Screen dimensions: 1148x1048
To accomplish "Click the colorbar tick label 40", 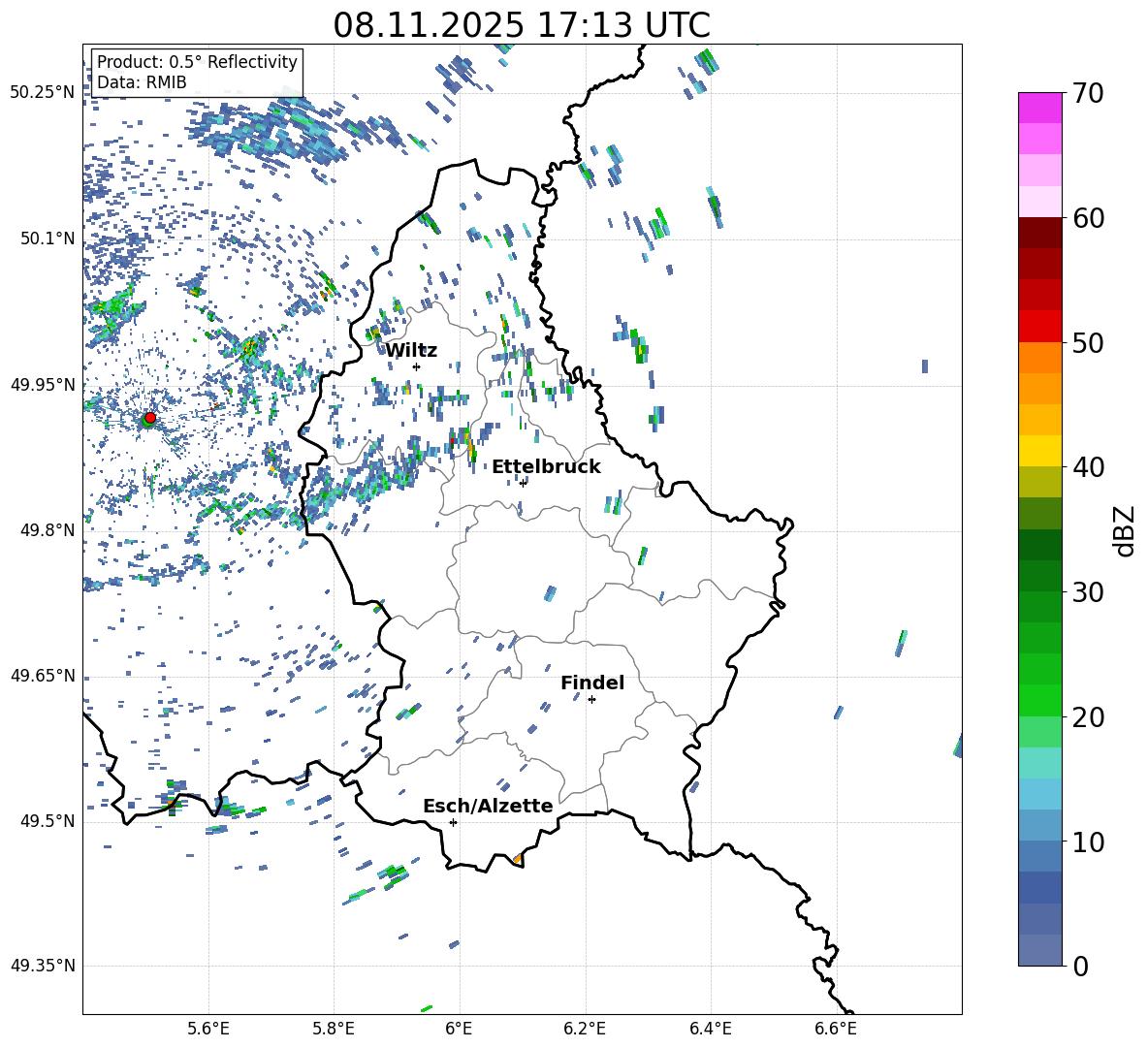I will point(1088,467).
